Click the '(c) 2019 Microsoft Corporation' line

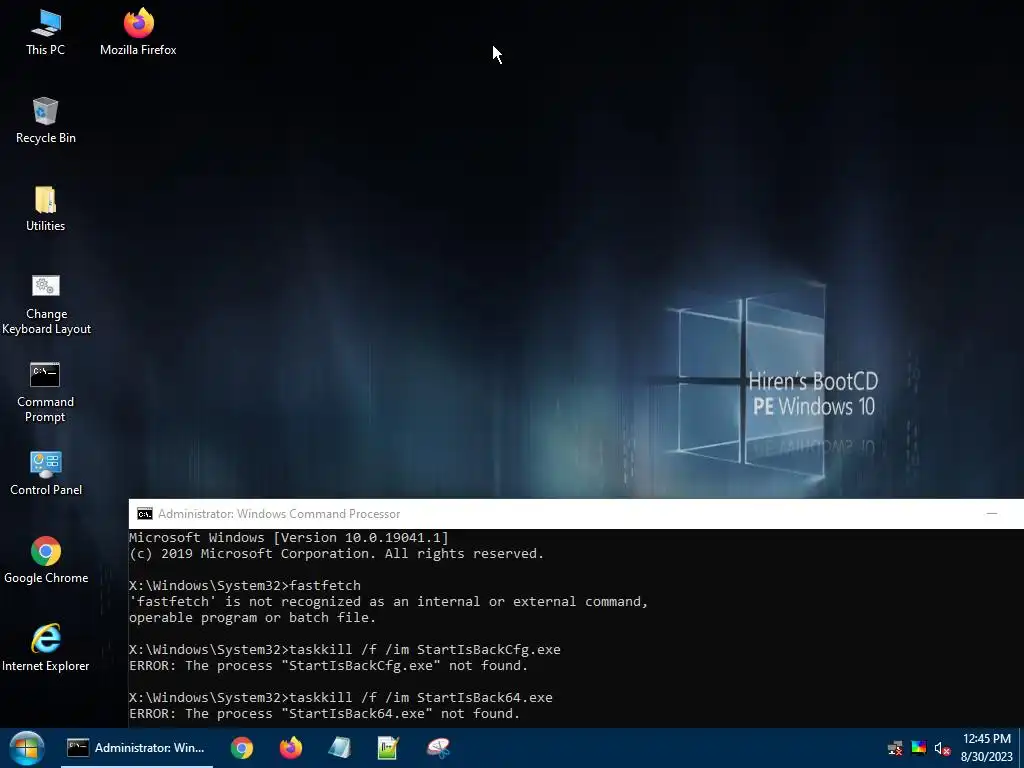coord(336,553)
